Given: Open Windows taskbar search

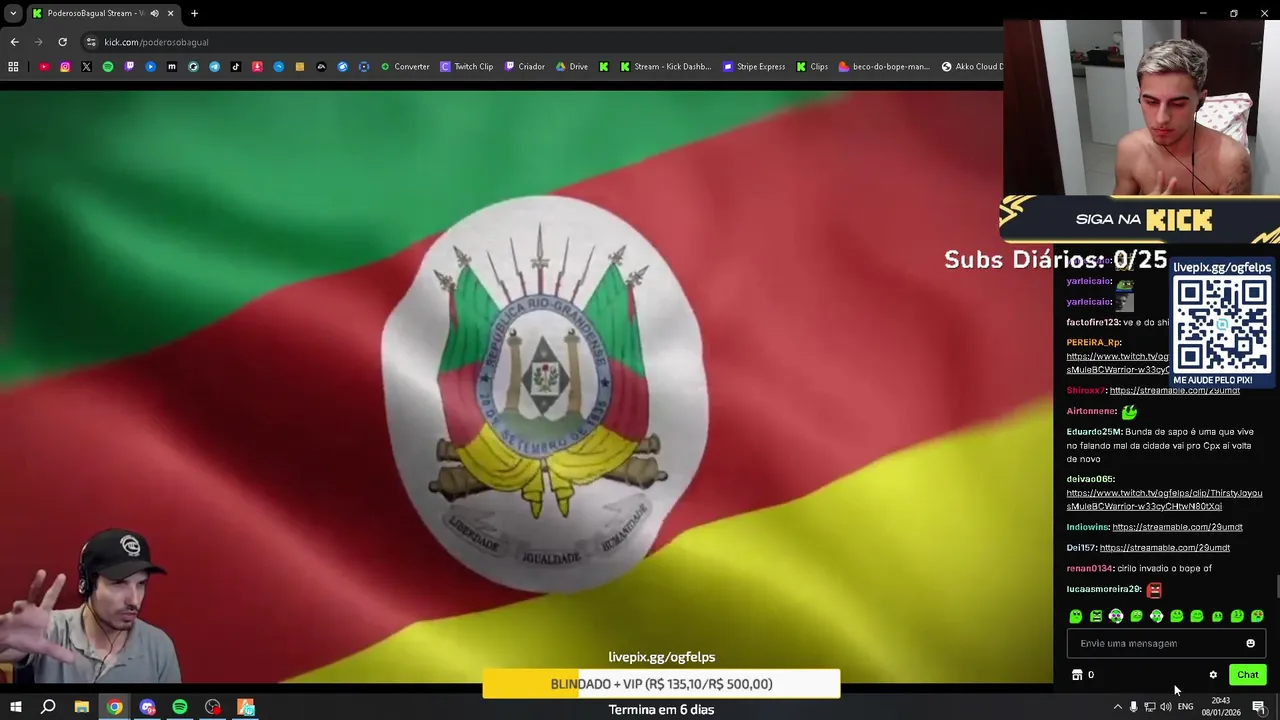Looking at the screenshot, I should click(x=48, y=707).
